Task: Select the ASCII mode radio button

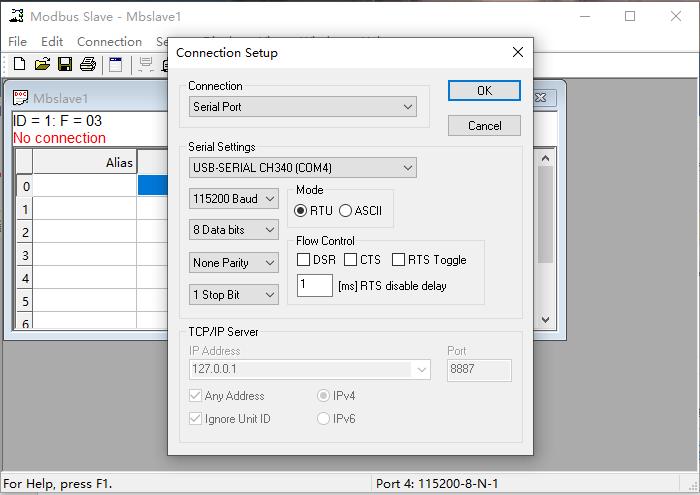Action: [346, 211]
